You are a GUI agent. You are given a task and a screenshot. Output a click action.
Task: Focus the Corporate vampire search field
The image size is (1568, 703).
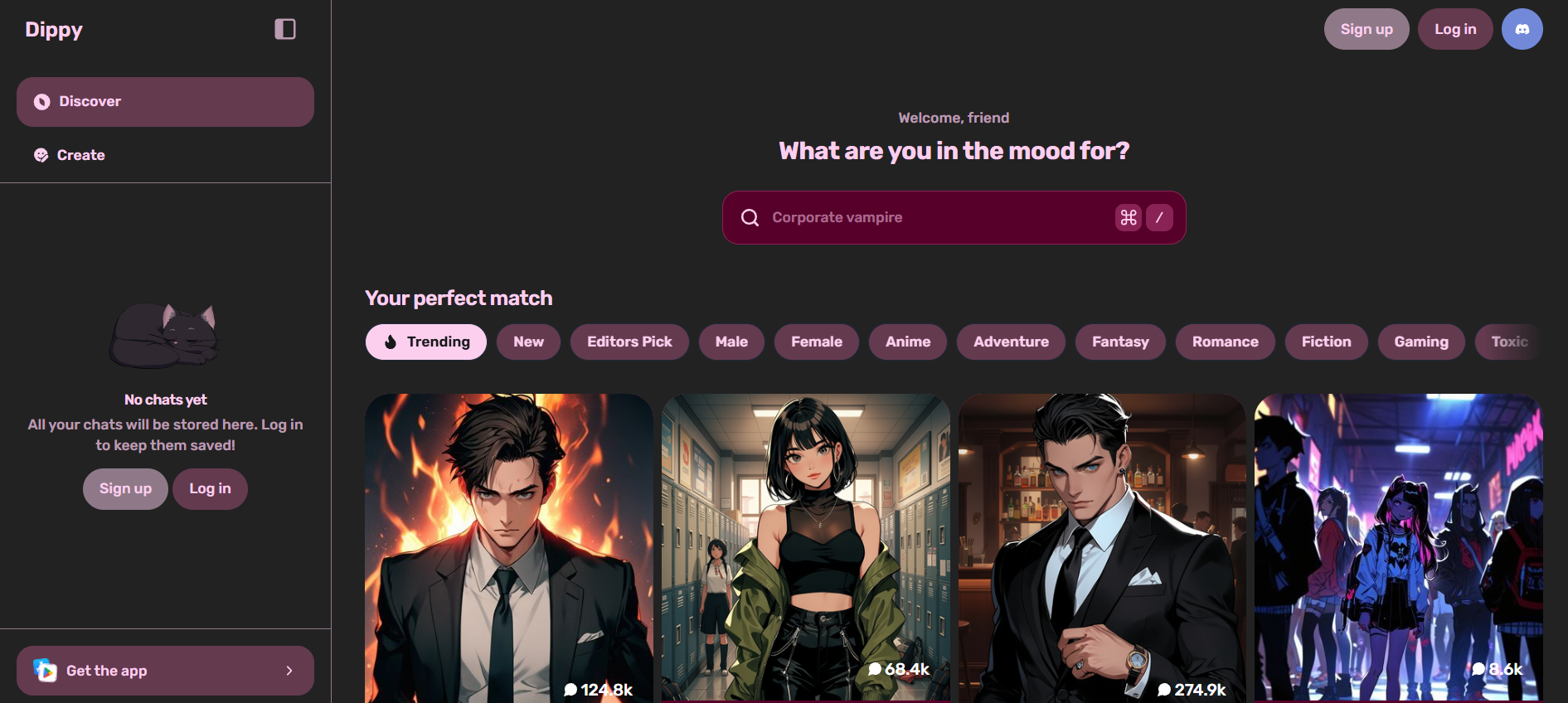pyautogui.click(x=954, y=217)
